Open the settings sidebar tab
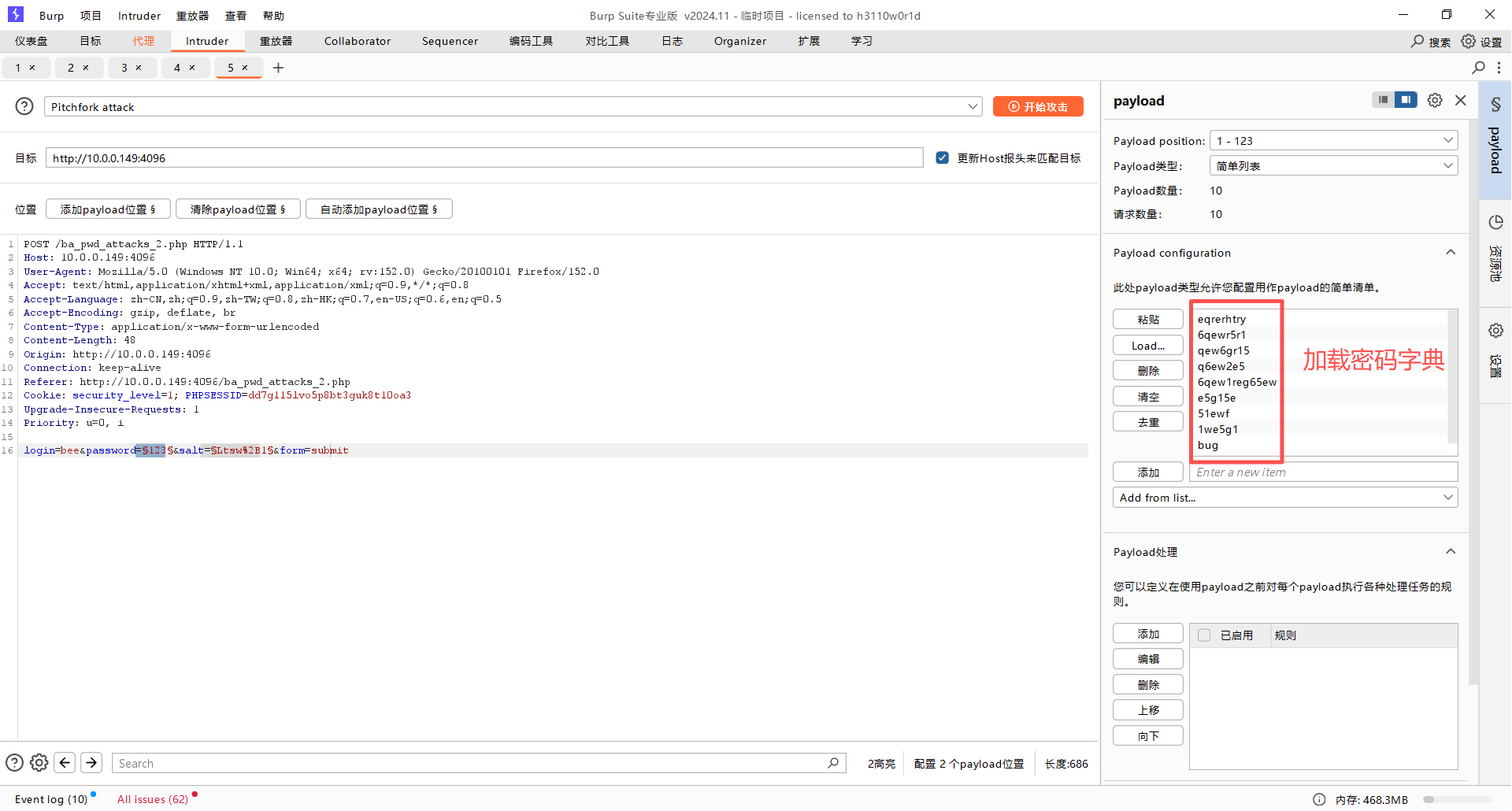This screenshot has height=811, width=1512. 1495,354
